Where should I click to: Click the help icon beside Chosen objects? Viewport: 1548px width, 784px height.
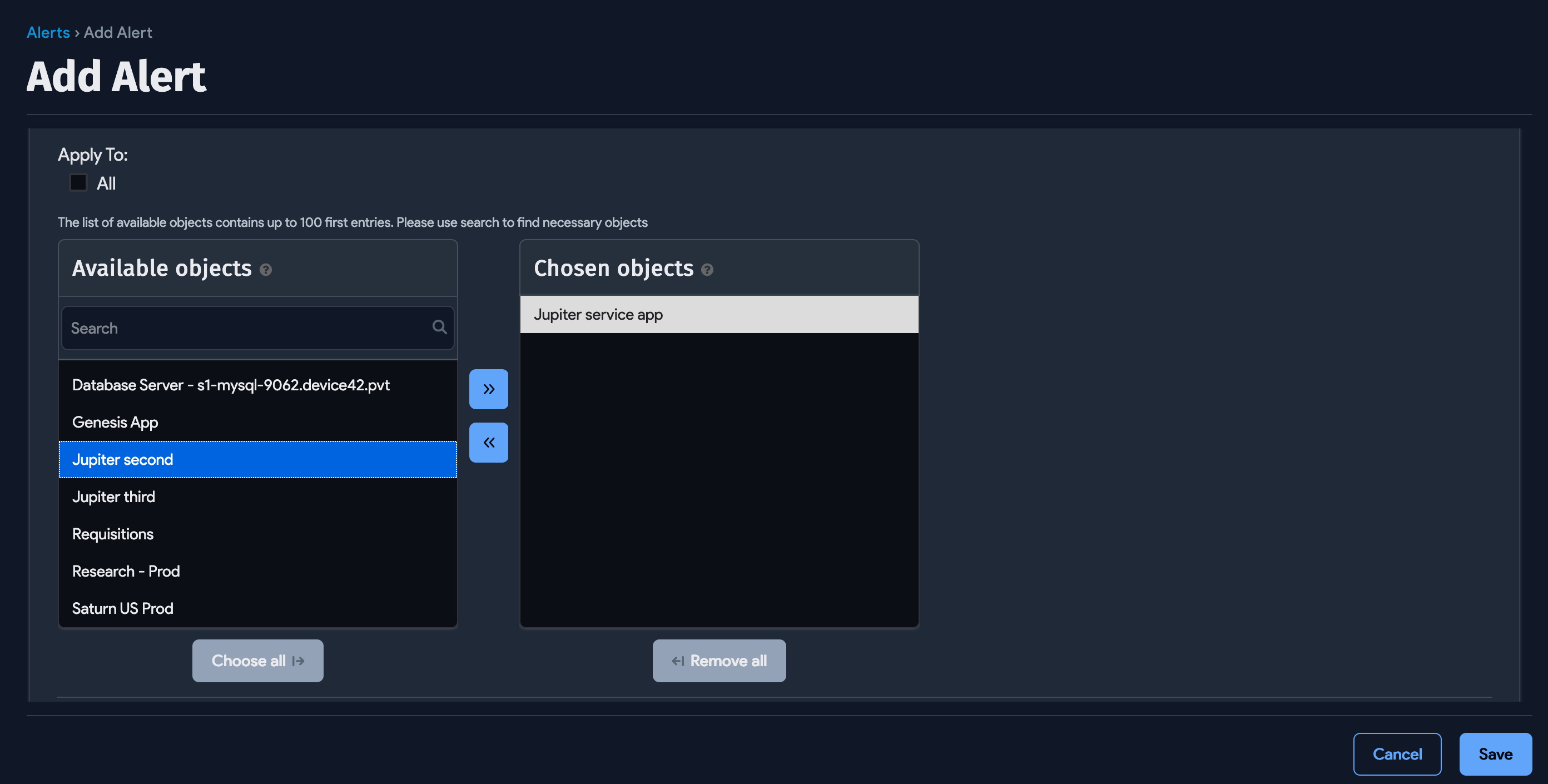click(x=707, y=270)
